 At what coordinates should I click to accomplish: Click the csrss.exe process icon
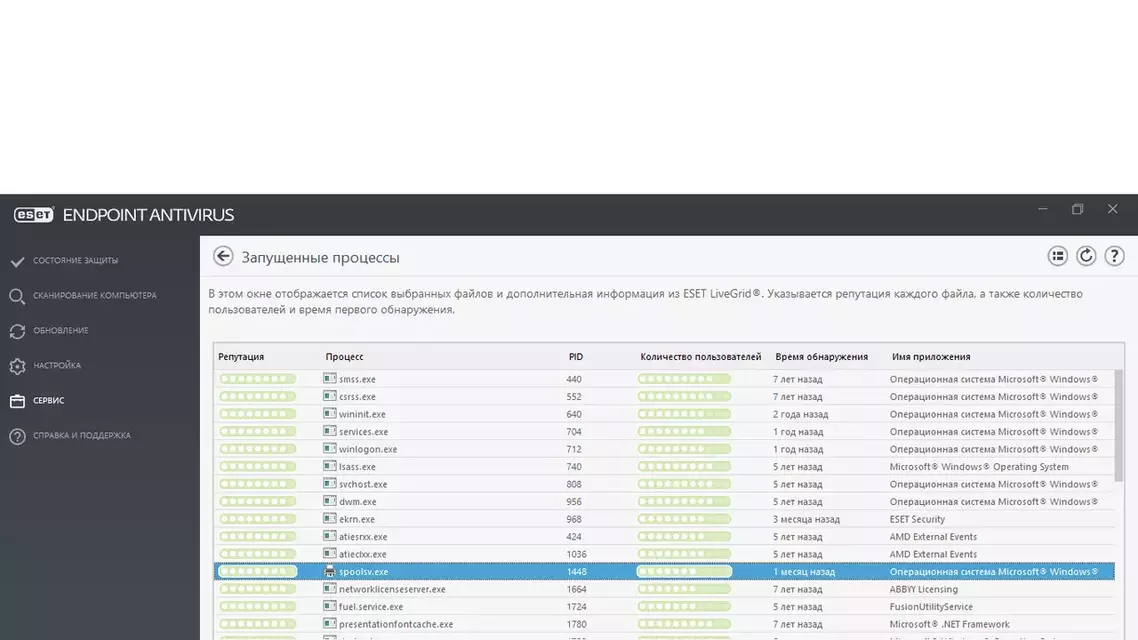pos(329,396)
